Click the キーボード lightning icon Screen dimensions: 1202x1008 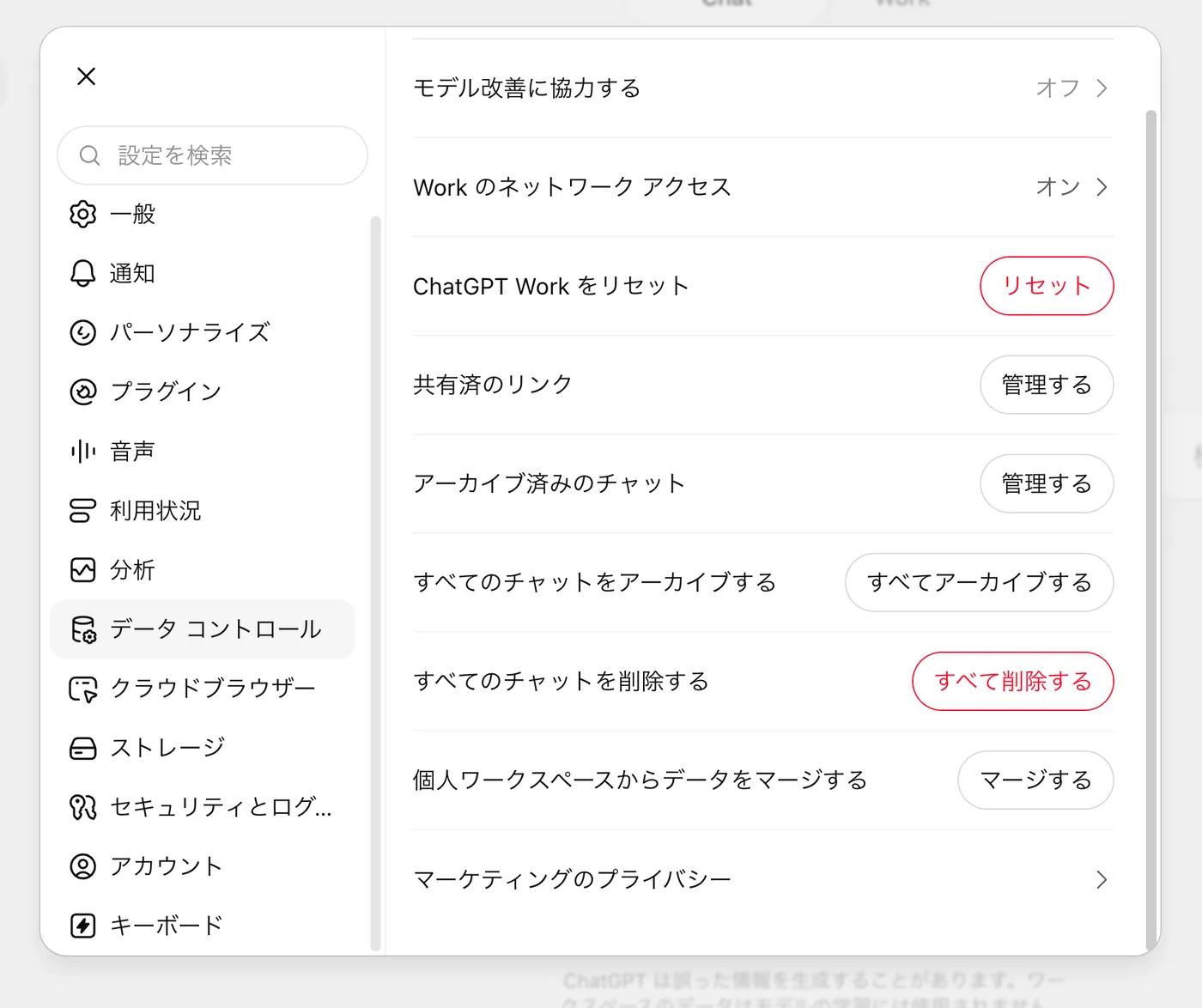(x=82, y=926)
